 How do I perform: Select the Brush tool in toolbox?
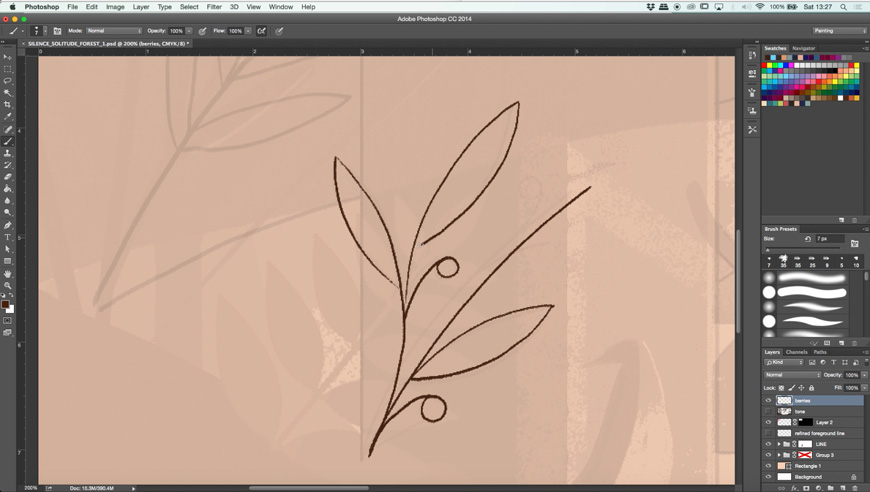(x=7, y=141)
